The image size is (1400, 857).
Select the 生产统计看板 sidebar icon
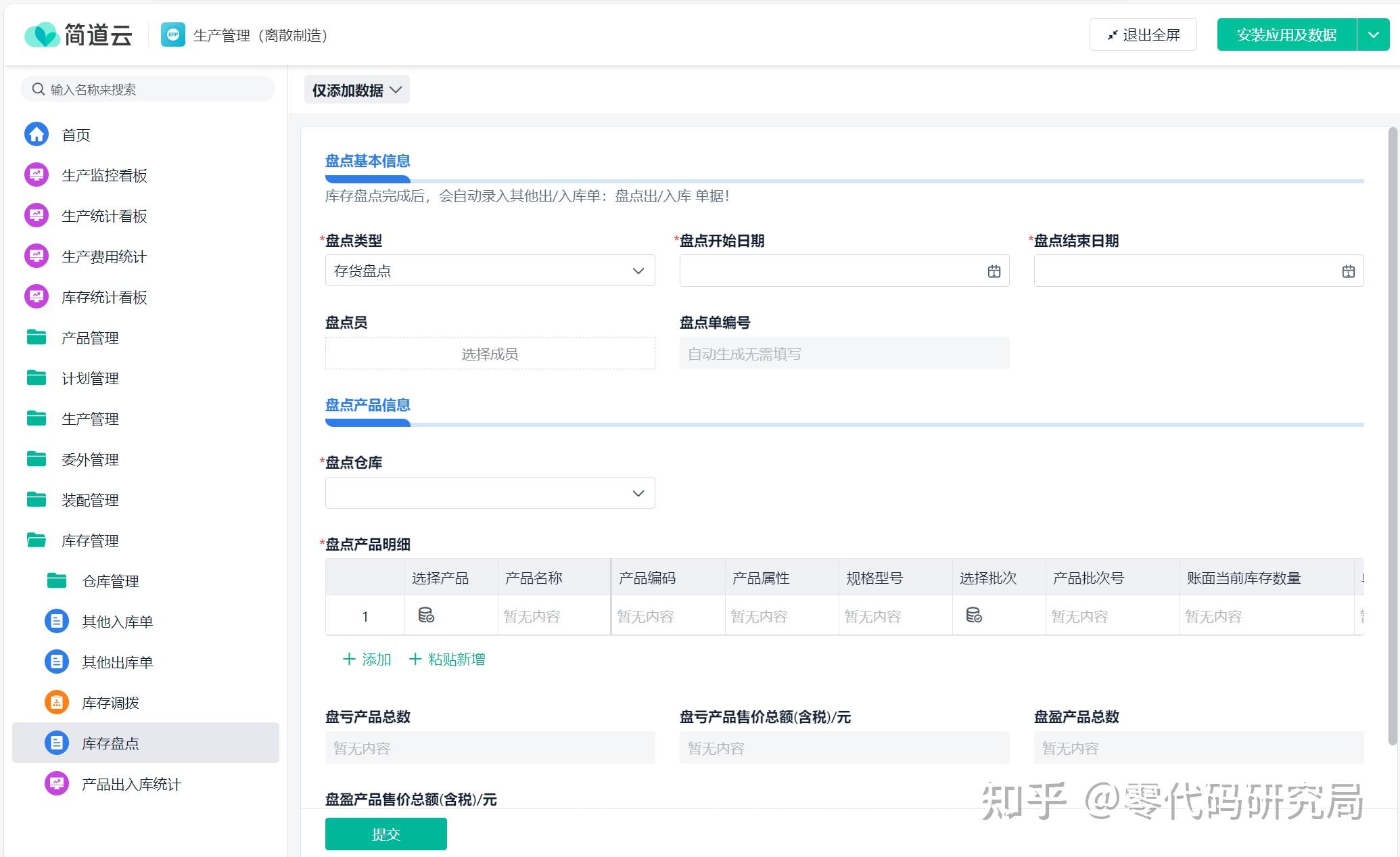[x=37, y=215]
